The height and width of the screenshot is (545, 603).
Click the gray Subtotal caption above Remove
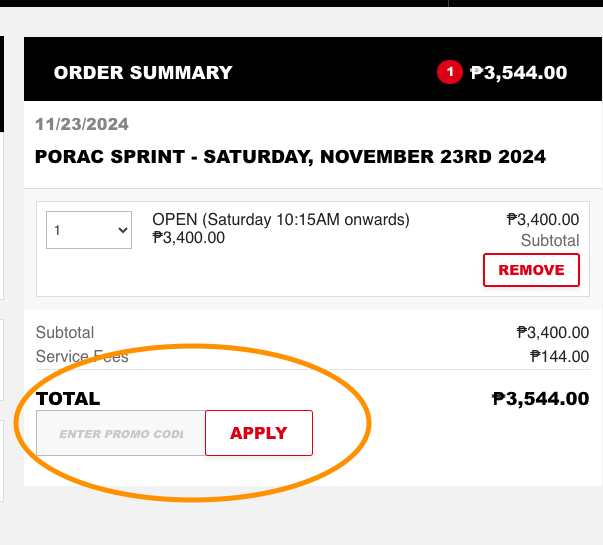[550, 241]
